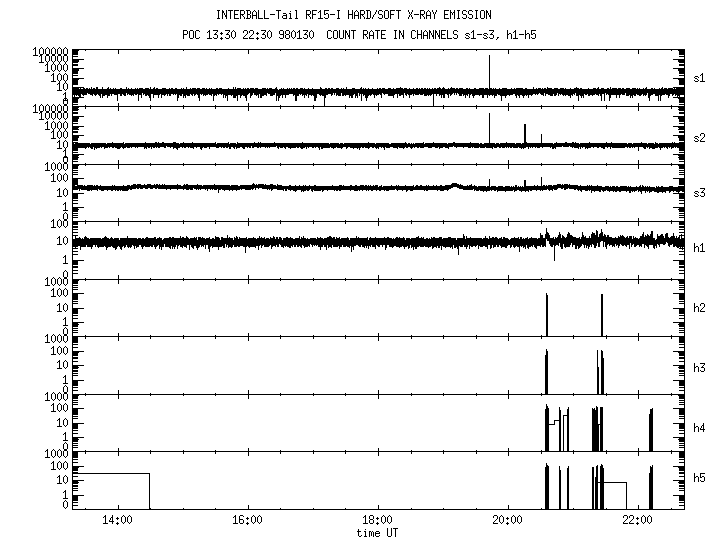This screenshot has height=550, width=720.
Task: Click the 16:00 time axis label
Action: [x=247, y=521]
